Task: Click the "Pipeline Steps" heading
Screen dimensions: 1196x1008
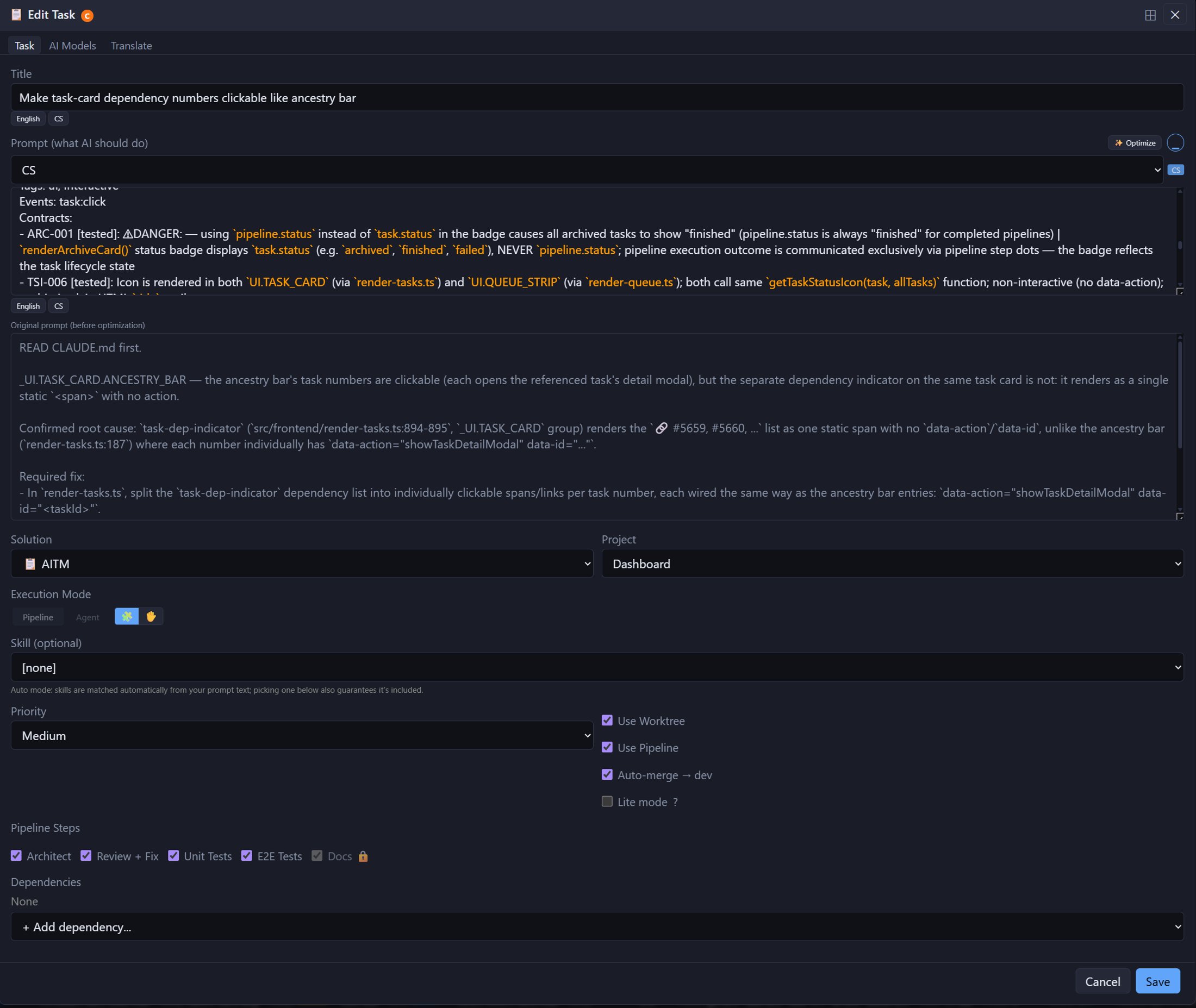Action: [45, 828]
